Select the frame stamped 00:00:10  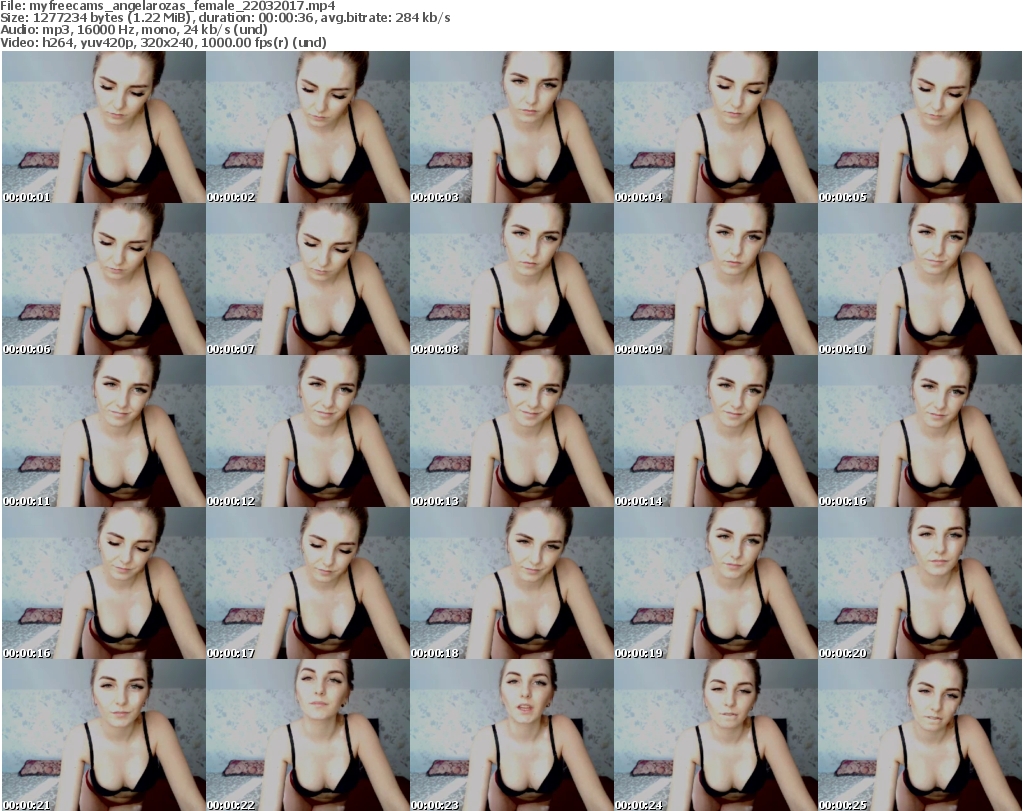(920, 279)
